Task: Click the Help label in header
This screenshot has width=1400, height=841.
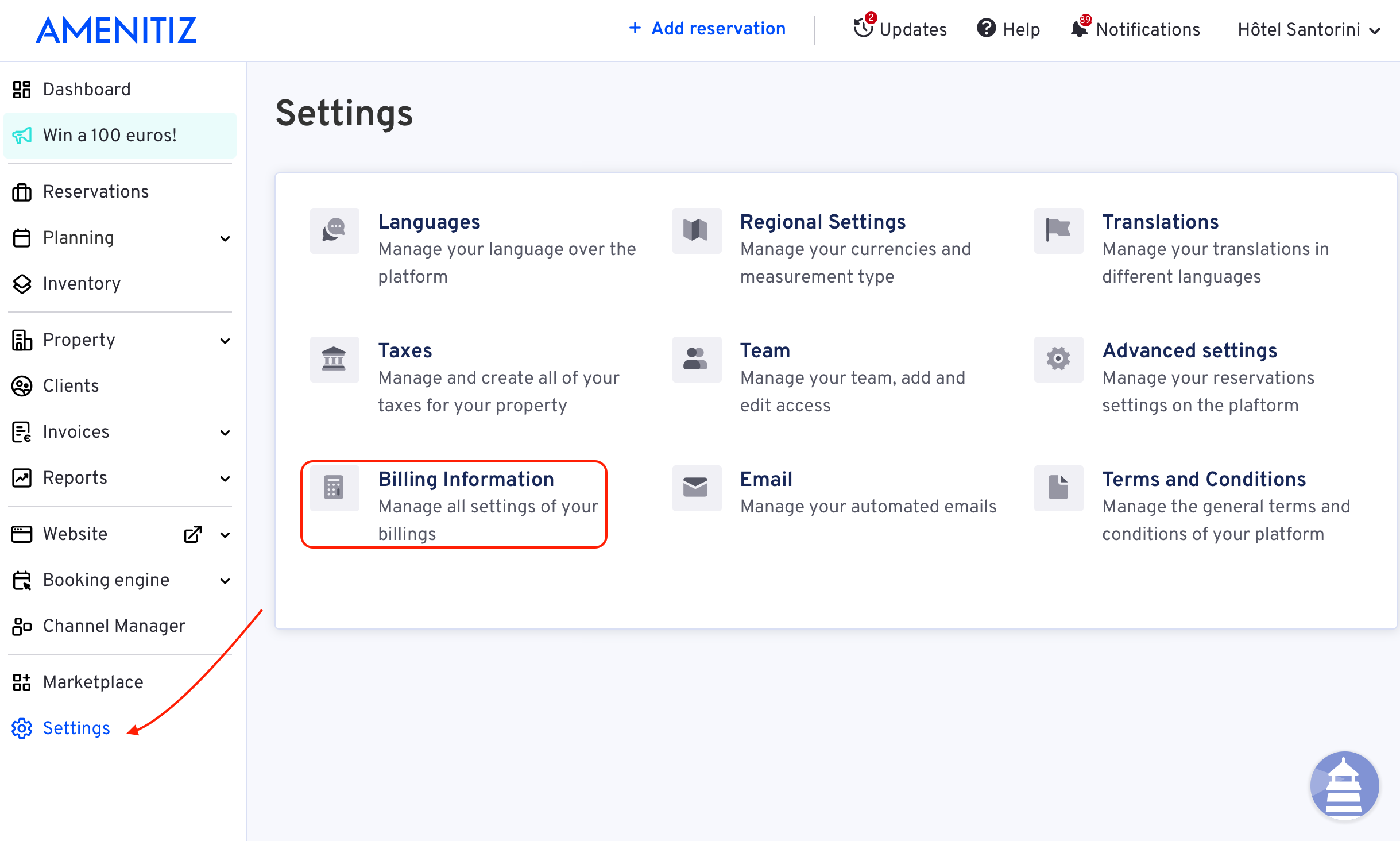Action: 1021,30
